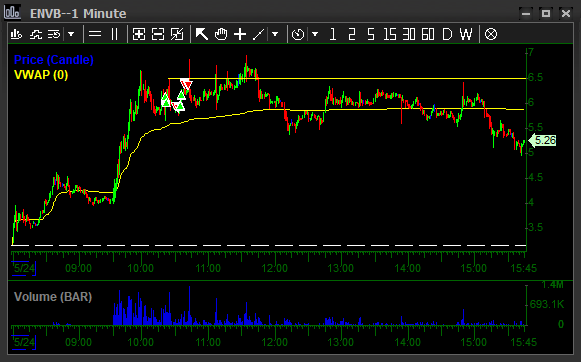Screen dimensions: 581x362
Task: Select the vertical lines tool
Action: coord(114,34)
